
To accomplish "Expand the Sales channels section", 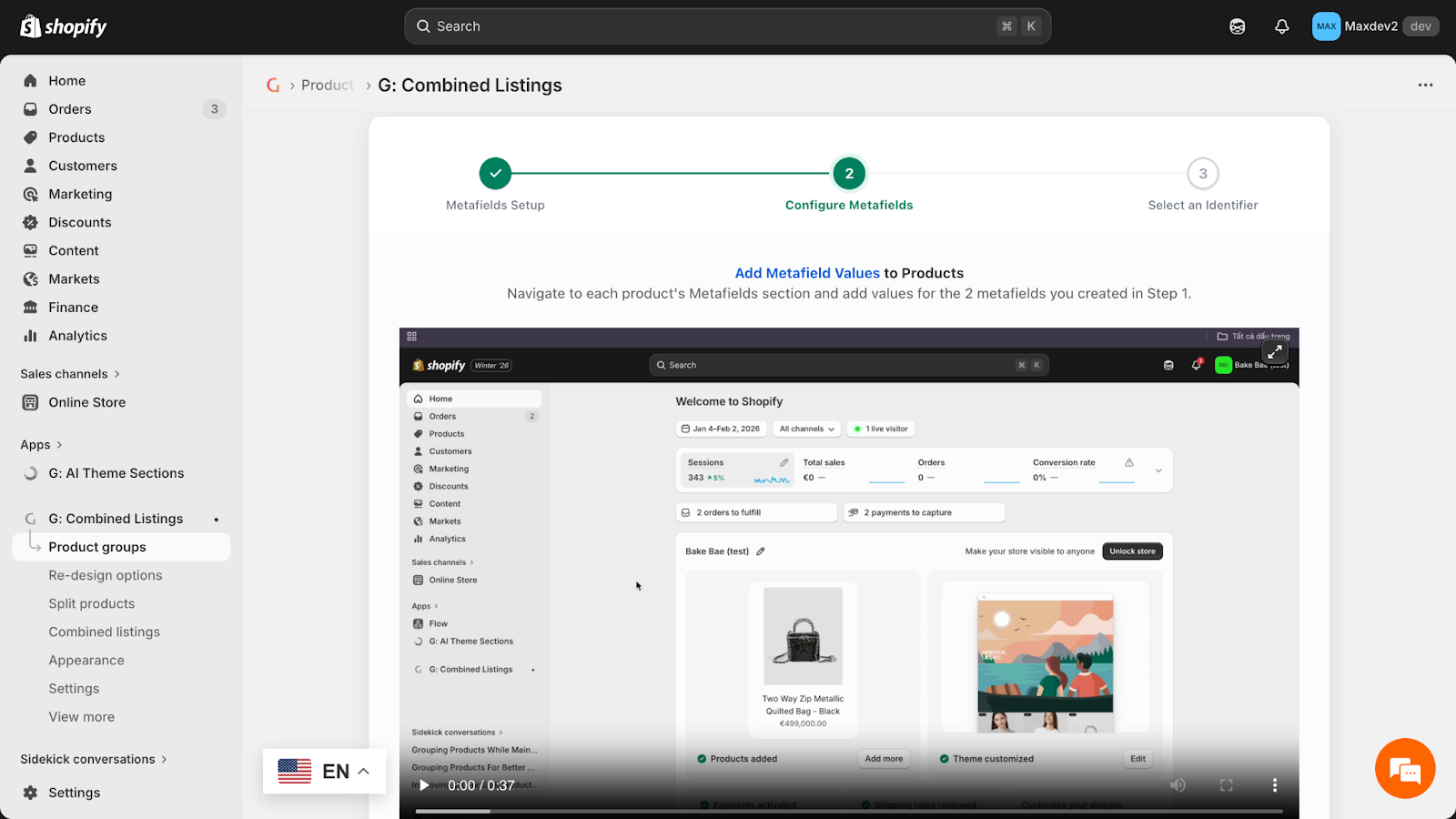I will pyautogui.click(x=70, y=374).
